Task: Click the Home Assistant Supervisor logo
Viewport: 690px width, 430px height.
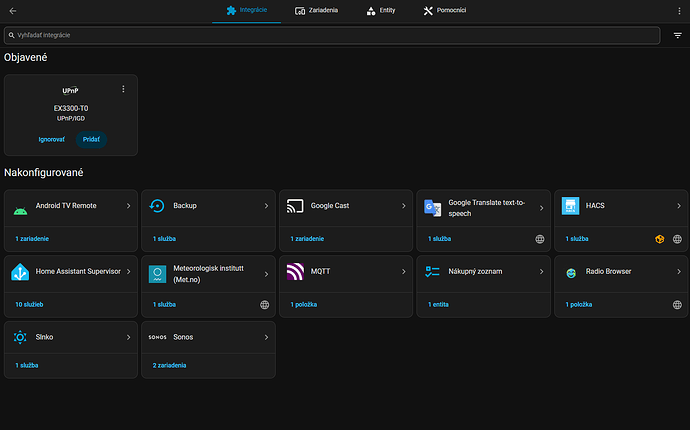Action: (x=20, y=272)
